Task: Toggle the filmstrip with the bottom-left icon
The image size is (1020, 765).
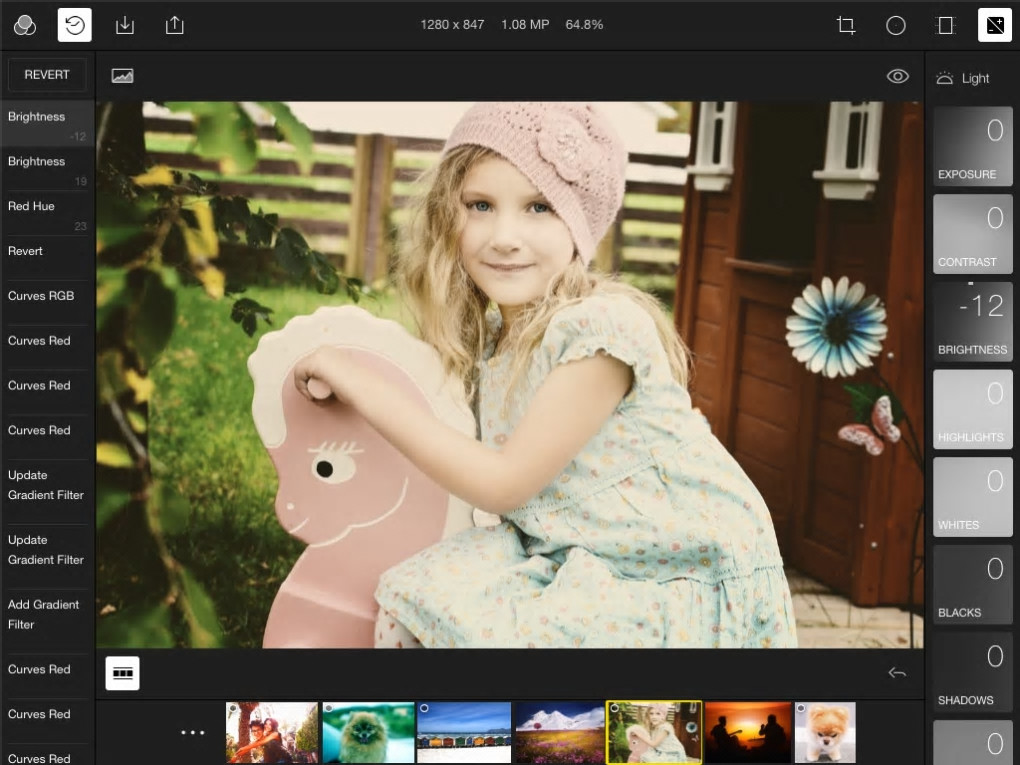Action: click(x=123, y=673)
